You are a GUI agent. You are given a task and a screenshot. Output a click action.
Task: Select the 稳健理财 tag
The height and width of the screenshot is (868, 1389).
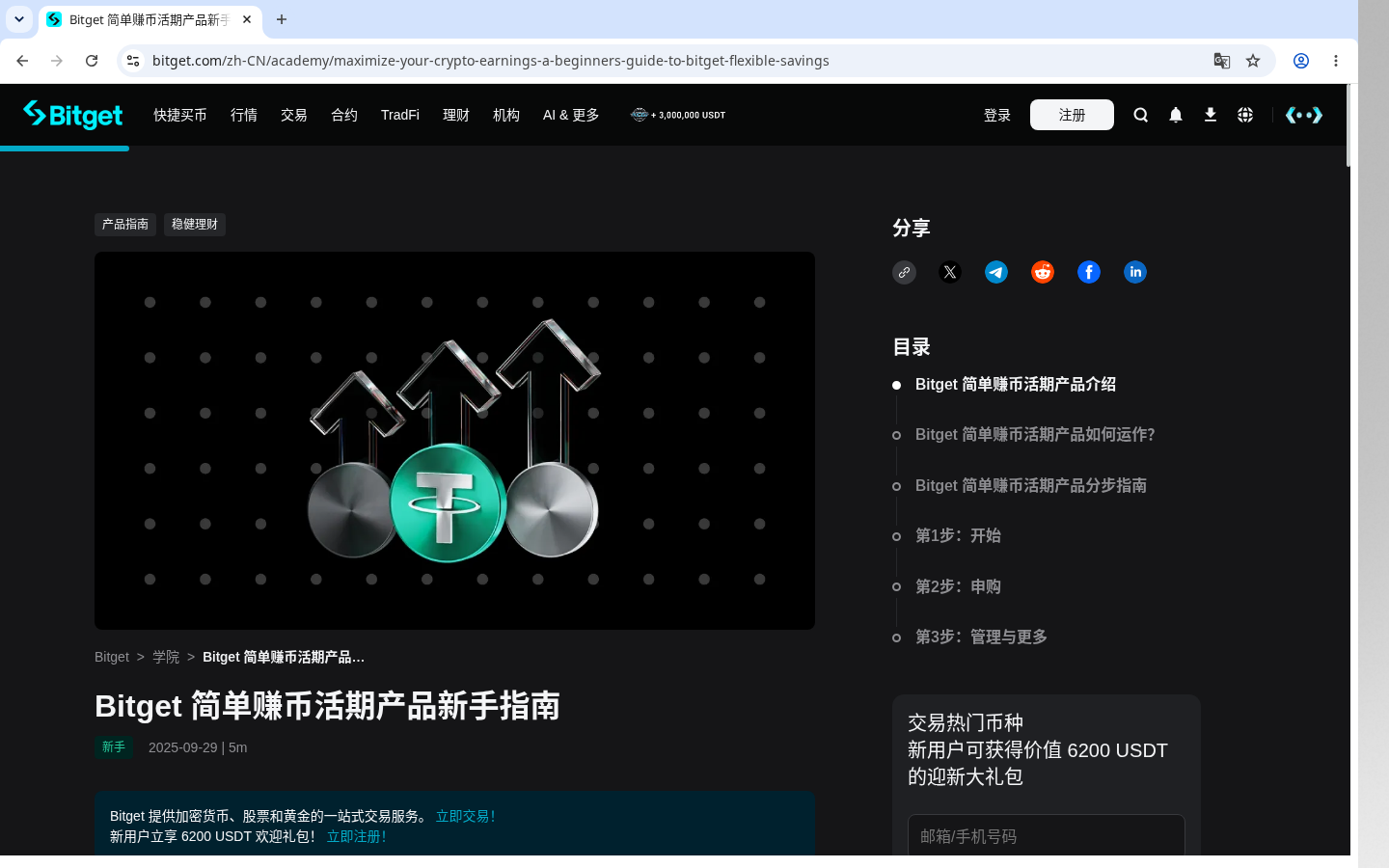[195, 225]
